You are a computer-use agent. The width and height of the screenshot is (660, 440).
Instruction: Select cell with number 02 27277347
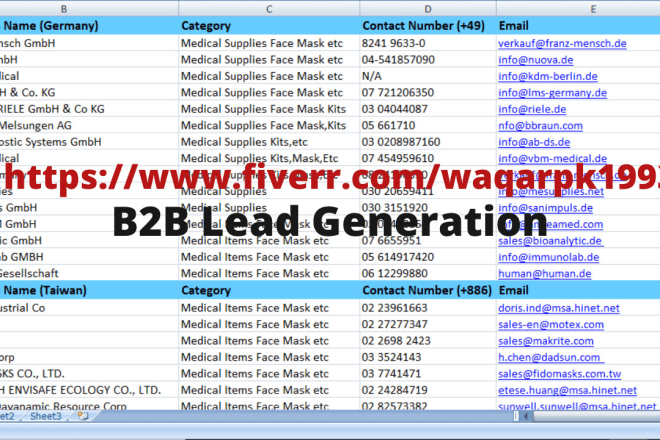[x=428, y=324]
